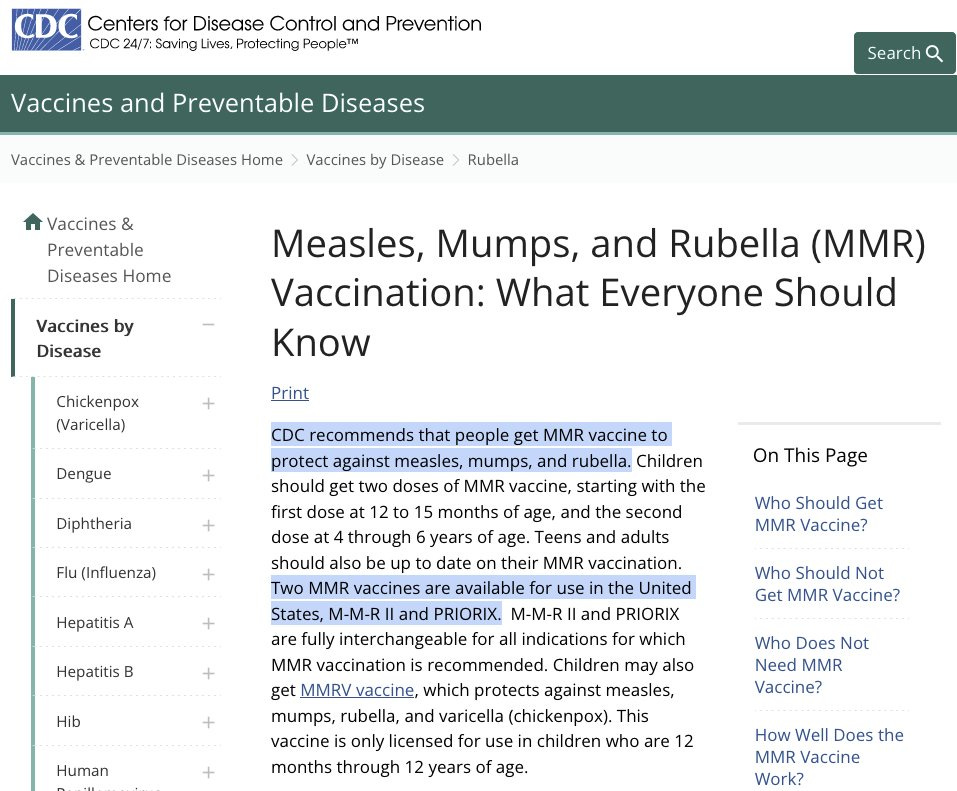Go to Who Does Not Need MMR Vaccine?
957x791 pixels.
click(812, 665)
